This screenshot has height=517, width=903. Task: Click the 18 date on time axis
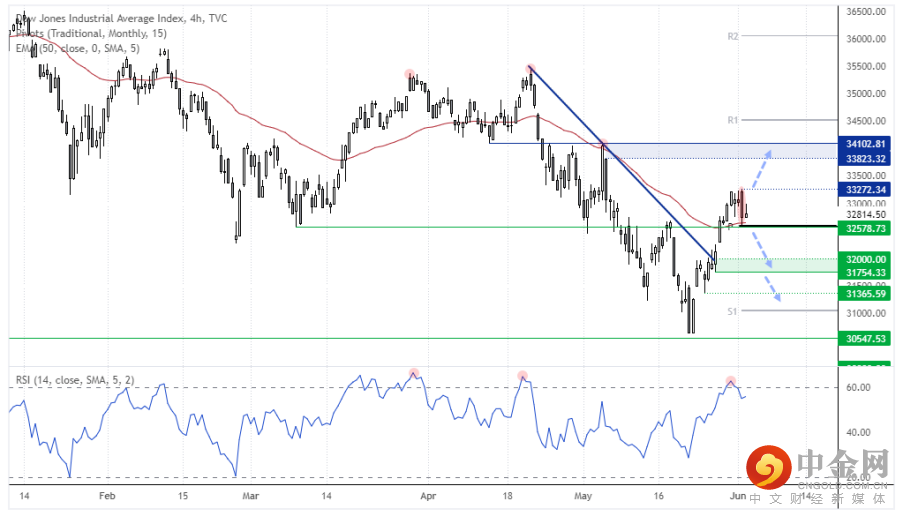pos(507,496)
